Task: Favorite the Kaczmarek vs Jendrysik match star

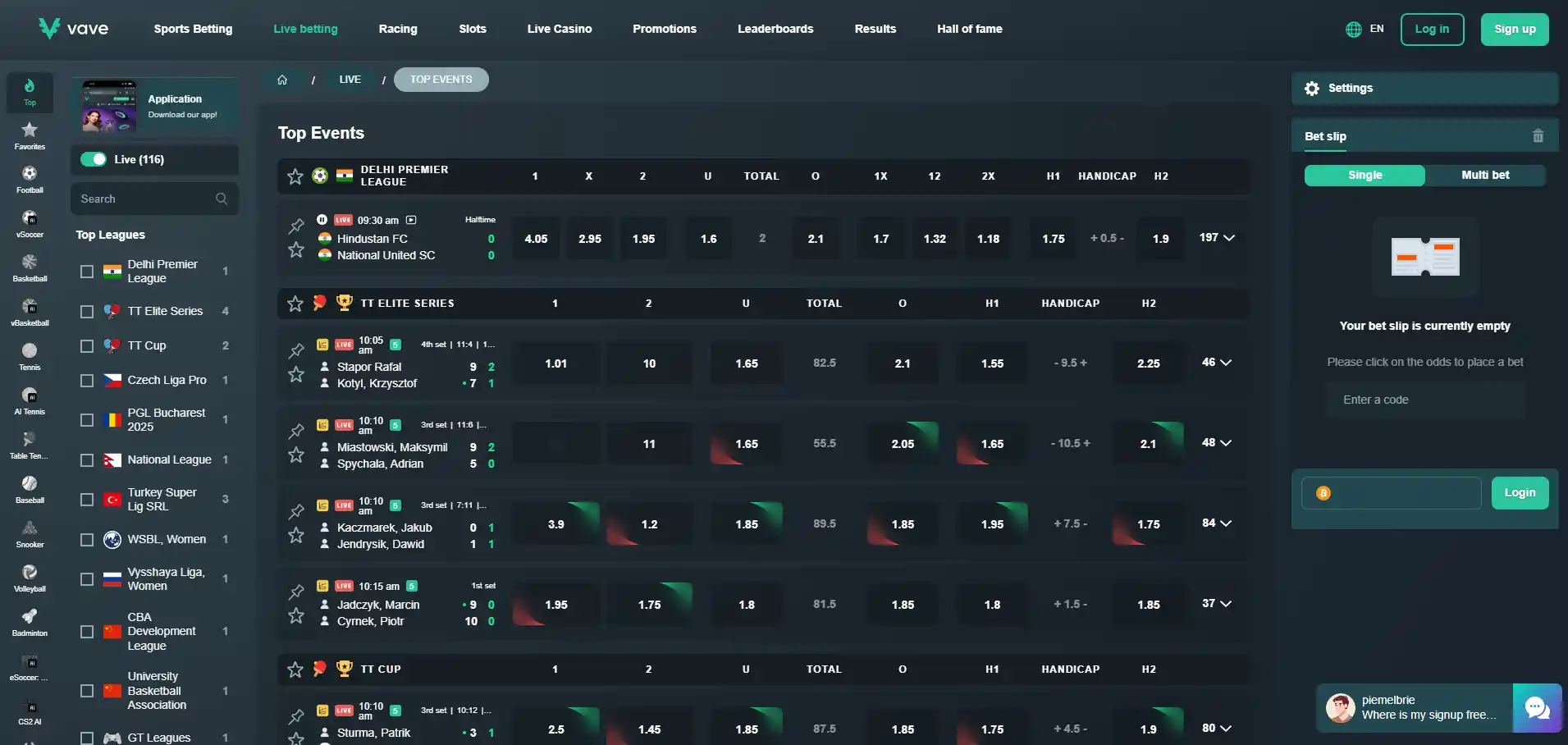Action: pos(296,535)
